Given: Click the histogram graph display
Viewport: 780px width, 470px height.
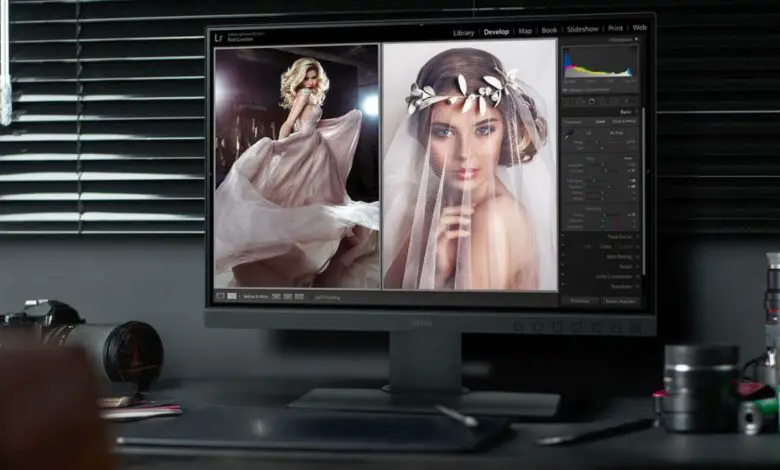Looking at the screenshot, I should coord(598,64).
